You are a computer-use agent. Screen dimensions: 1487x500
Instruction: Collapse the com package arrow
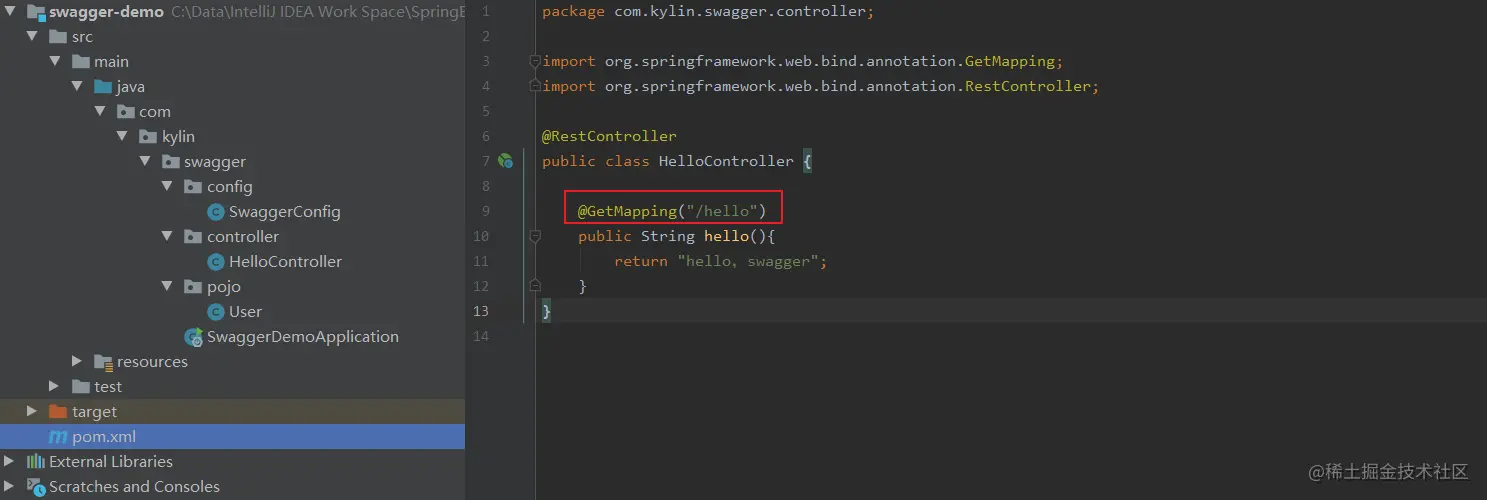pos(100,112)
